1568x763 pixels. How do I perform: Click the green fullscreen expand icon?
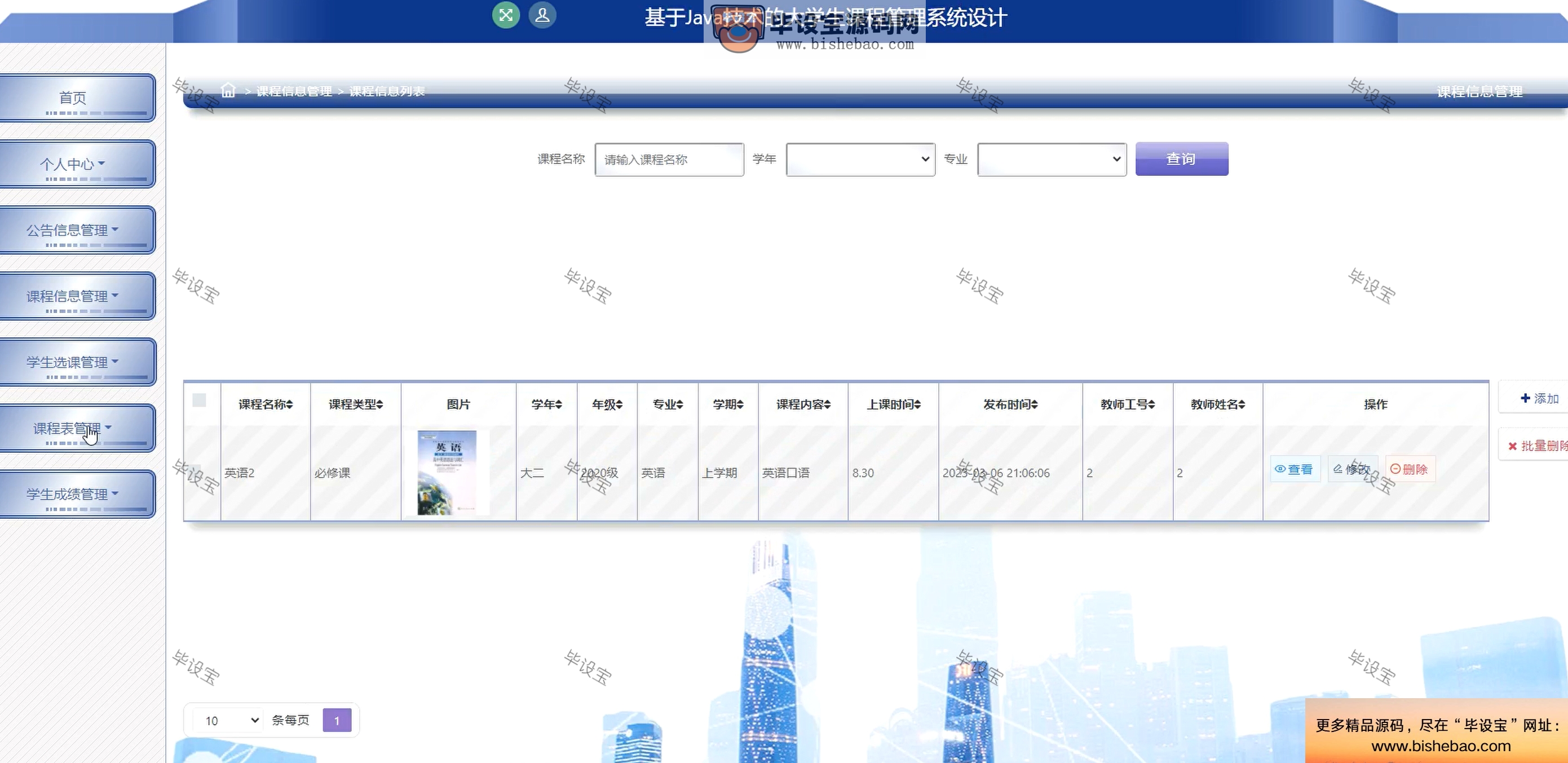[506, 15]
